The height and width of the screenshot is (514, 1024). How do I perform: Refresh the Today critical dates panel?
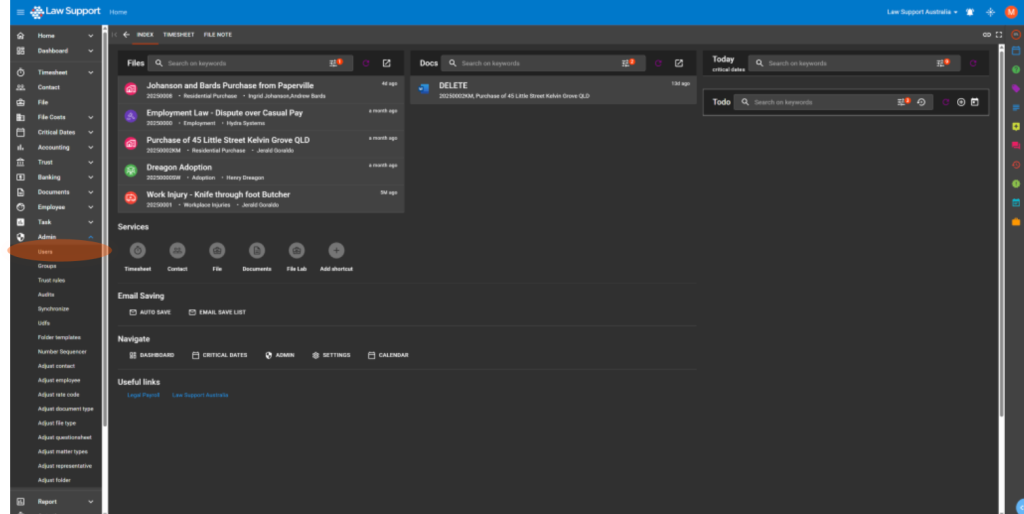point(973,63)
